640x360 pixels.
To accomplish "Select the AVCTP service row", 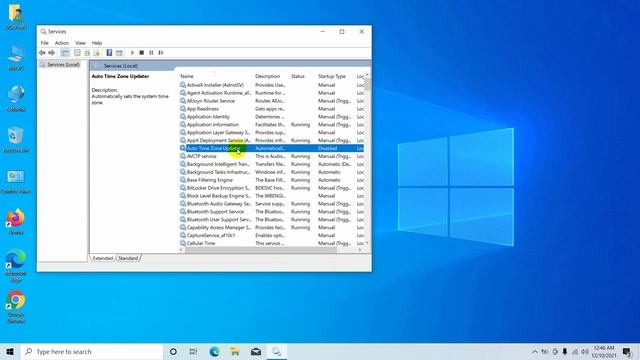I will click(x=271, y=156).
